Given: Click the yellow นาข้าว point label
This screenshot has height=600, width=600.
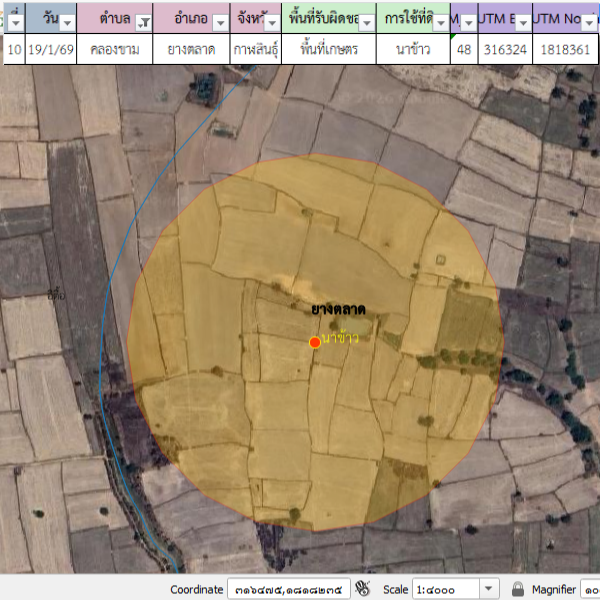Looking at the screenshot, I should [x=340, y=339].
